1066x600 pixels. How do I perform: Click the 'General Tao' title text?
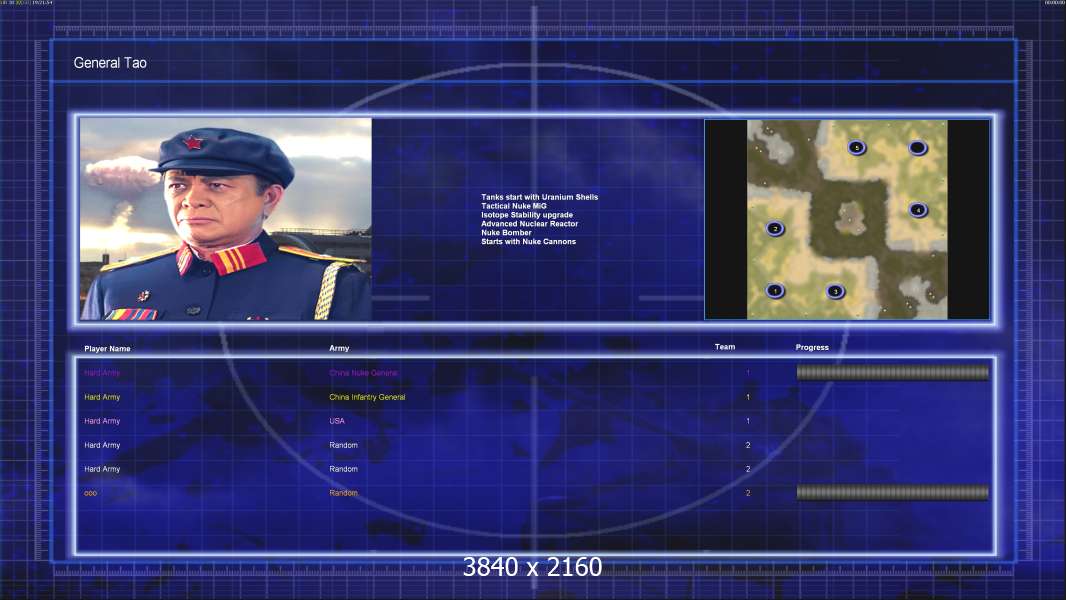[x=110, y=63]
